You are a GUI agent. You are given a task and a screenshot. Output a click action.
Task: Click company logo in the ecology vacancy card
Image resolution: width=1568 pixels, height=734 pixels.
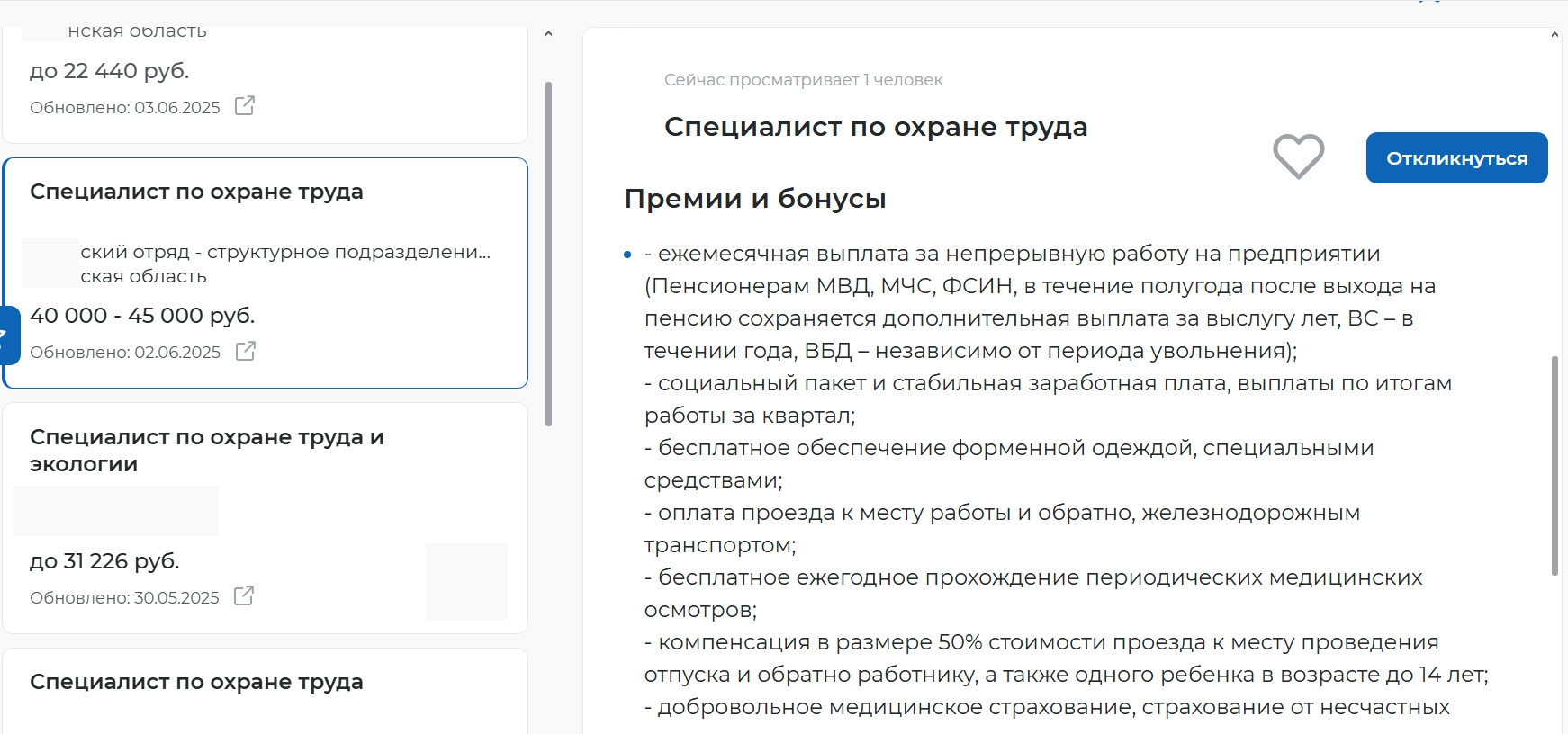pos(466,581)
